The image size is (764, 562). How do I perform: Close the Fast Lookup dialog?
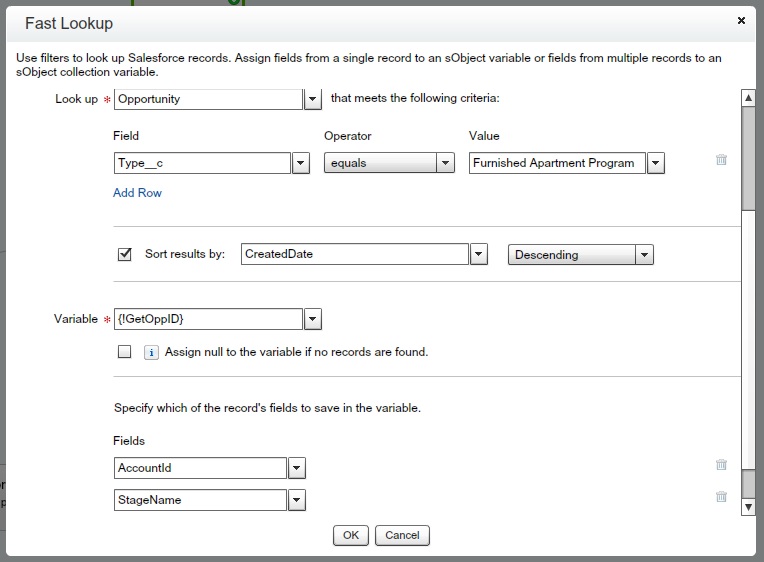741,20
